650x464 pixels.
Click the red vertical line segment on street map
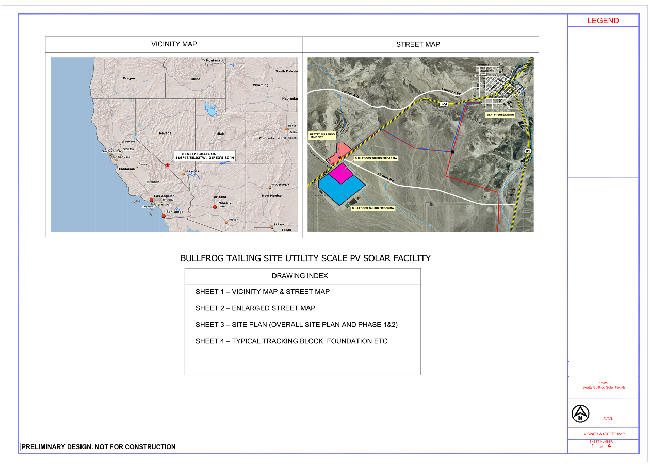pos(498,211)
